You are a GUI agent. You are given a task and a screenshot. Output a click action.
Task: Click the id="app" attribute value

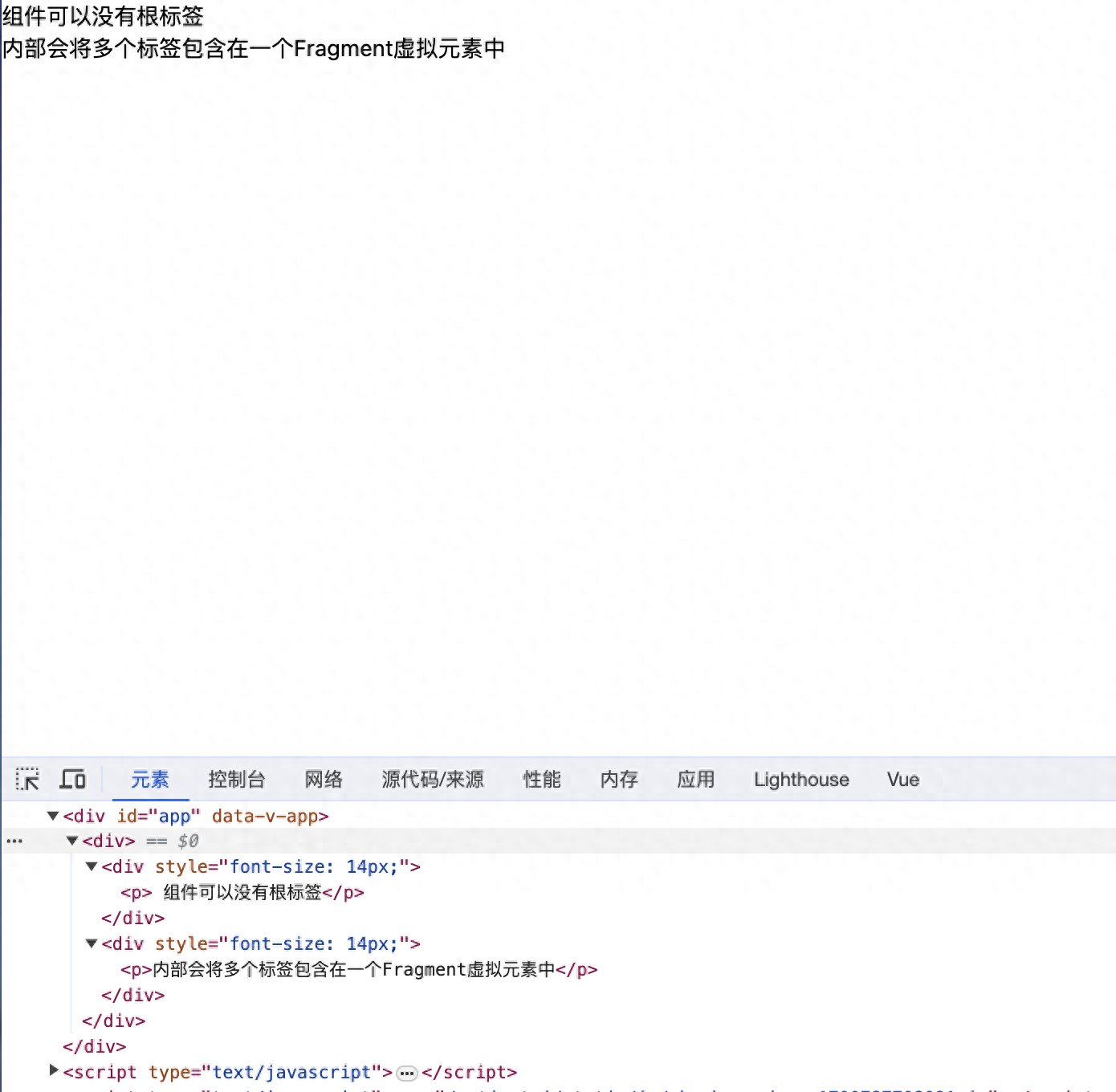tap(174, 816)
